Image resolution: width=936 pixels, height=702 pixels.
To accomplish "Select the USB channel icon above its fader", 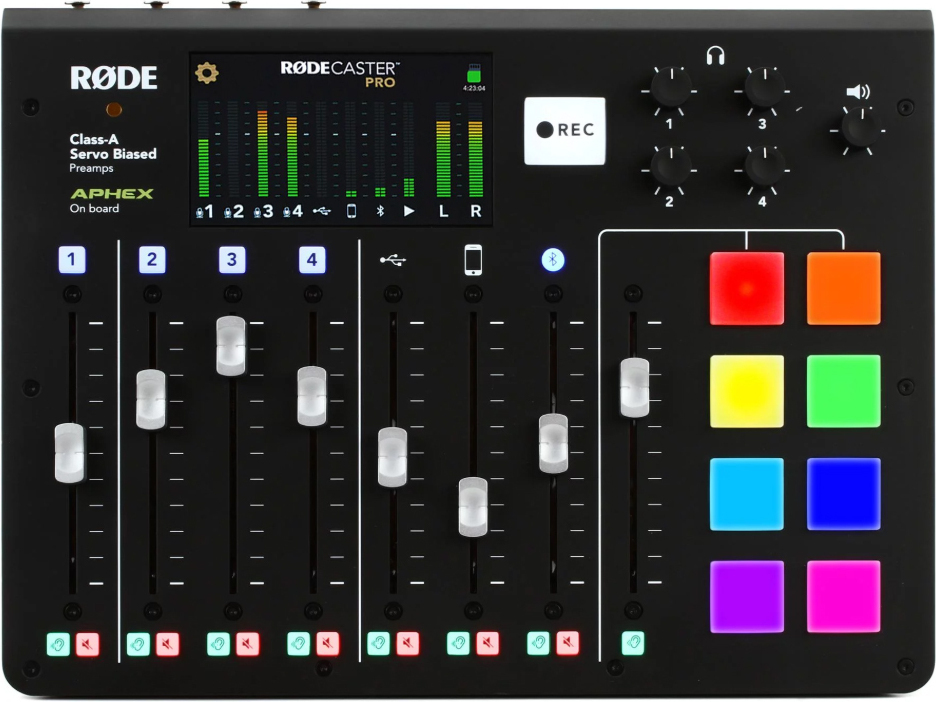I will 393,257.
